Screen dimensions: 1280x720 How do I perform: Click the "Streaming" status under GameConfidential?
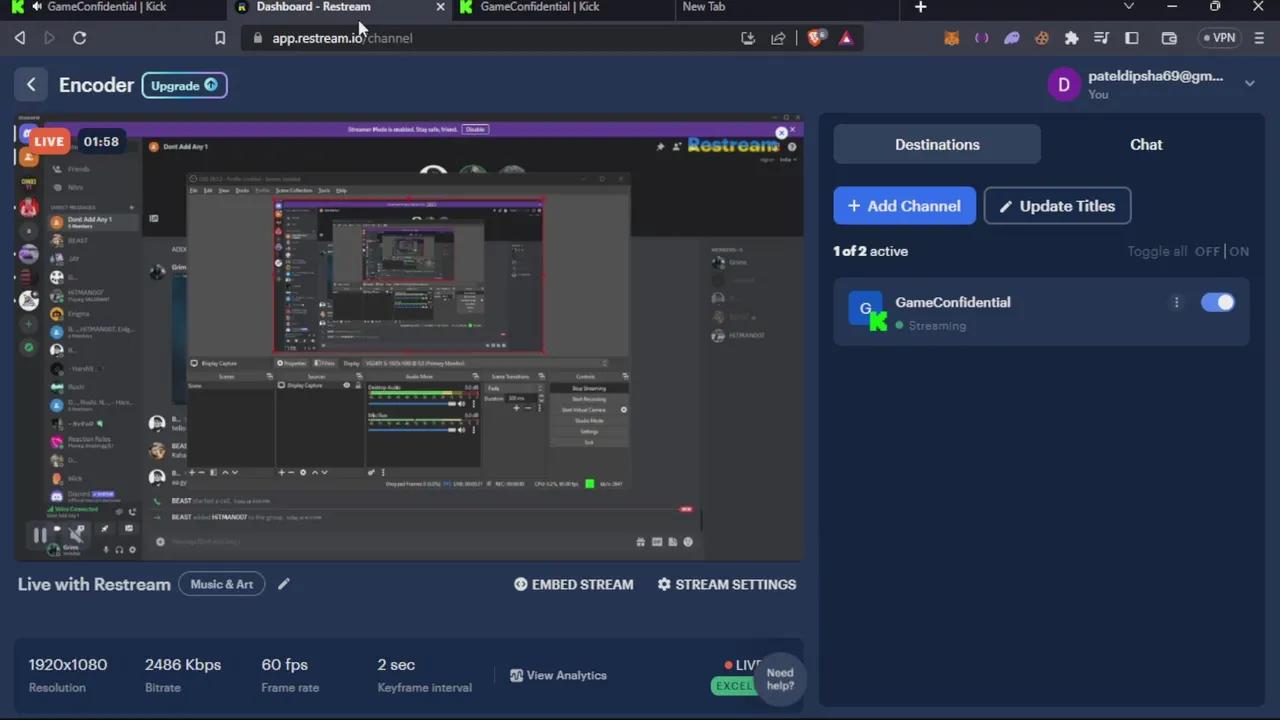pyautogui.click(x=937, y=325)
